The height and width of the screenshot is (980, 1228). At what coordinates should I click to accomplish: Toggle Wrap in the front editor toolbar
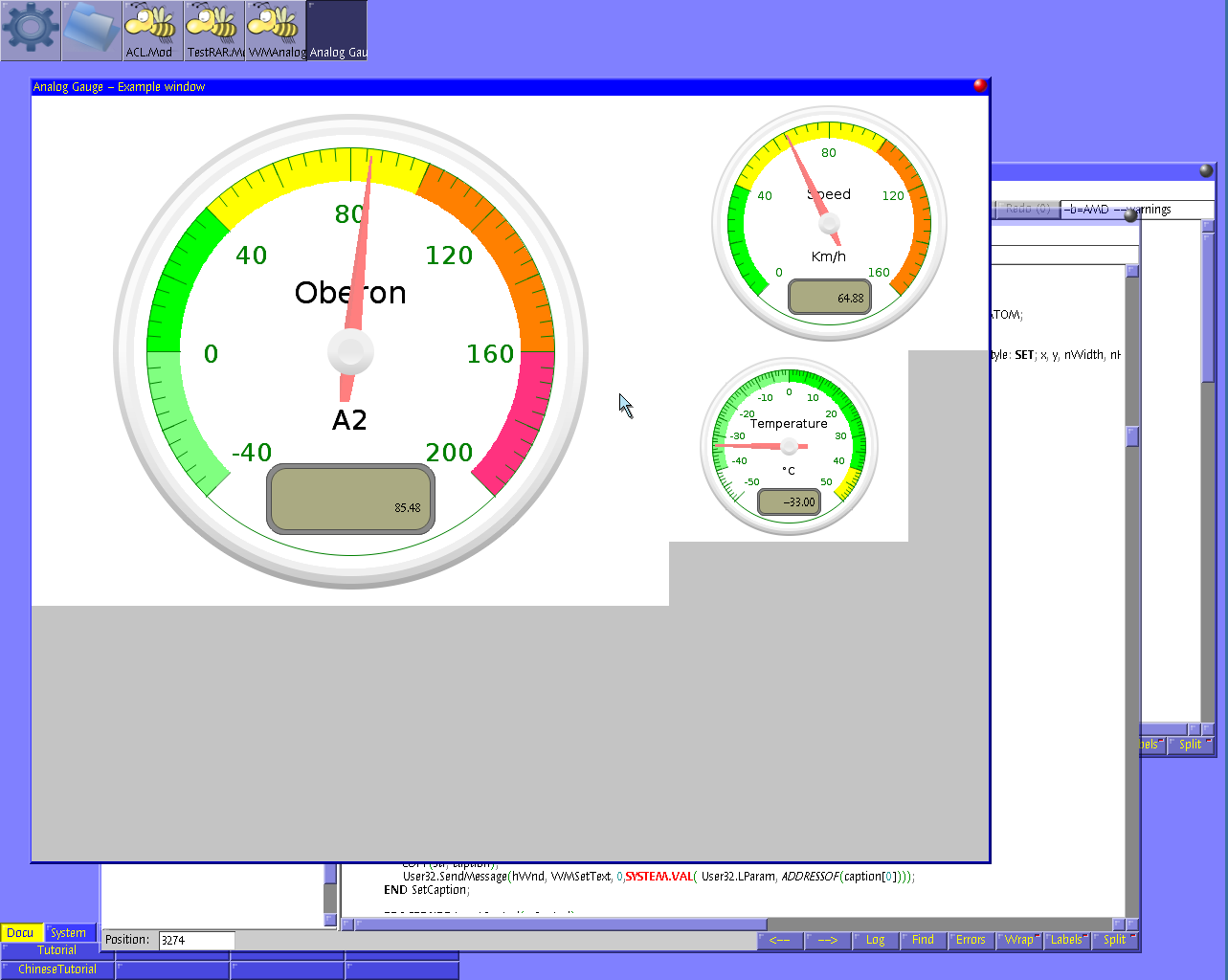tap(1019, 940)
